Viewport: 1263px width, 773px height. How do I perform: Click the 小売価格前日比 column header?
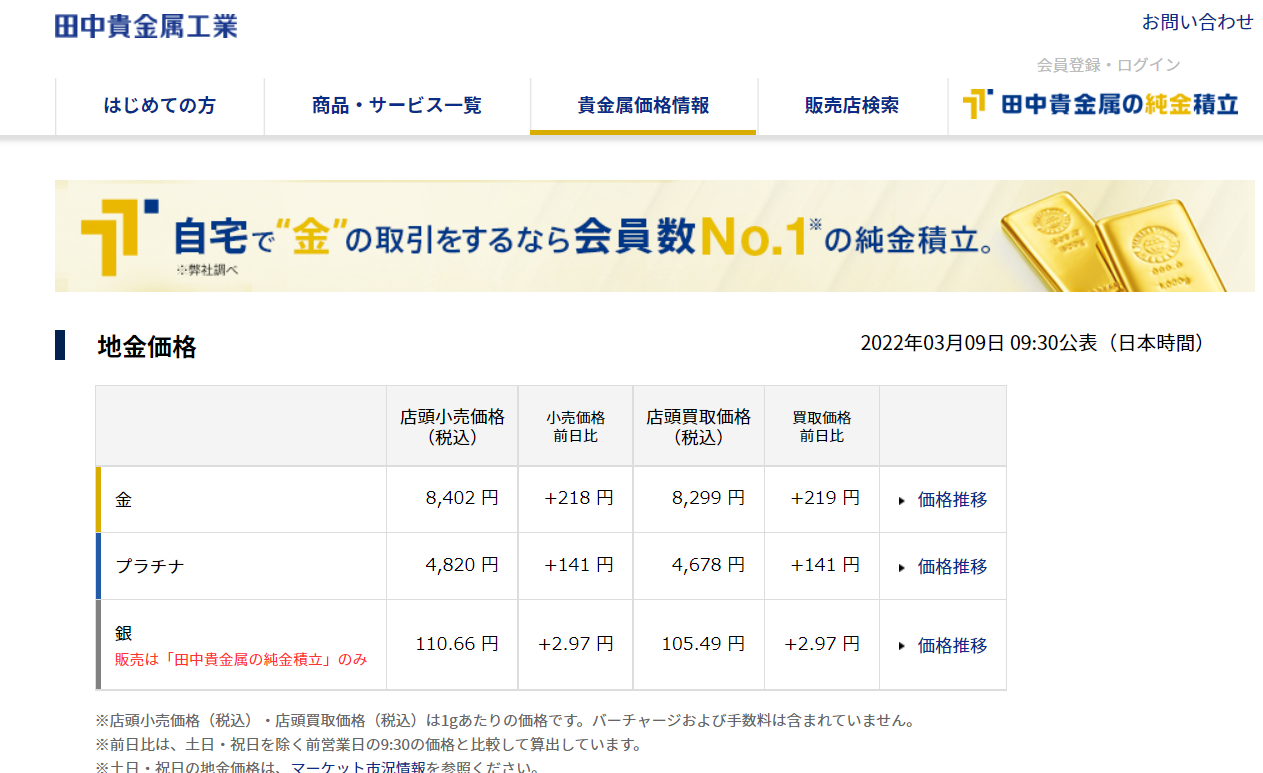pos(575,427)
